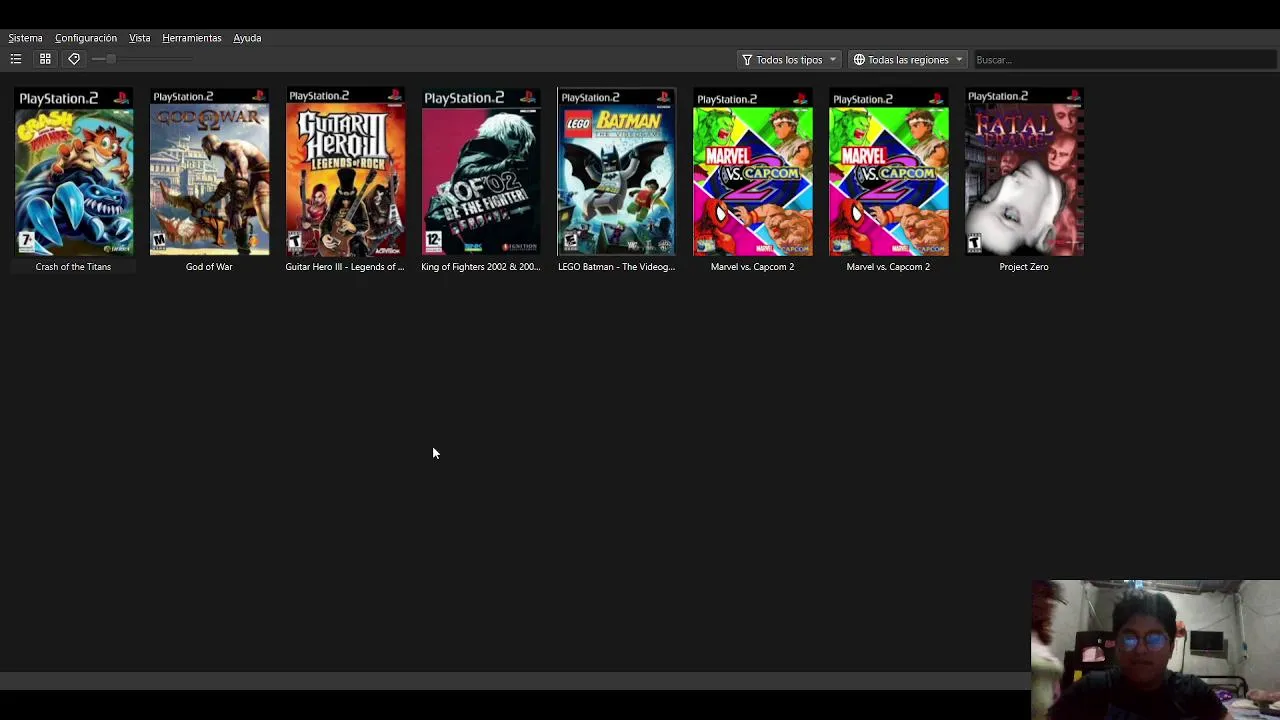
Task: Select the Crash of the Titans cover
Action: pyautogui.click(x=74, y=172)
